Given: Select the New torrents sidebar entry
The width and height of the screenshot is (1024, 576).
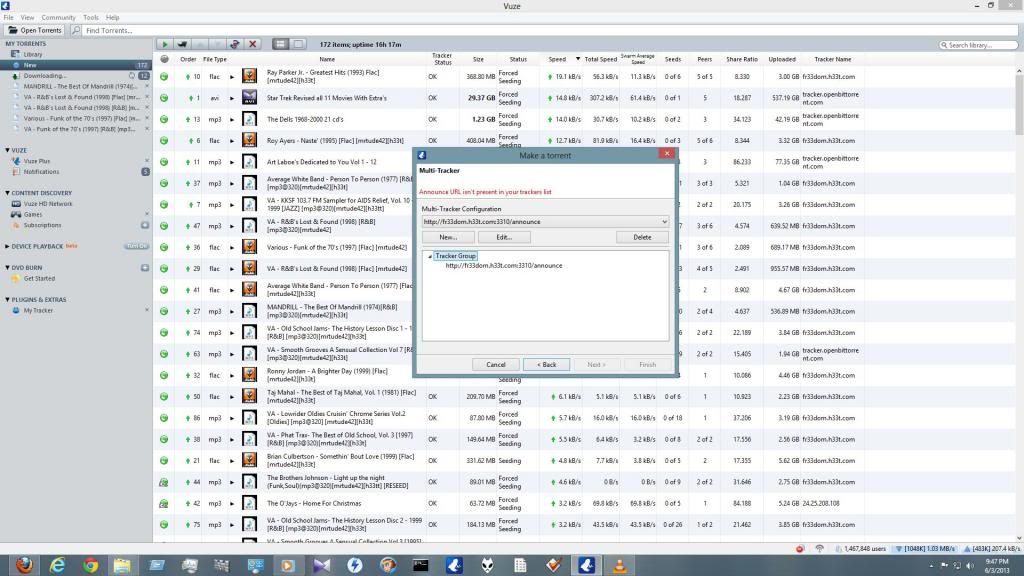Looking at the screenshot, I should point(76,65).
